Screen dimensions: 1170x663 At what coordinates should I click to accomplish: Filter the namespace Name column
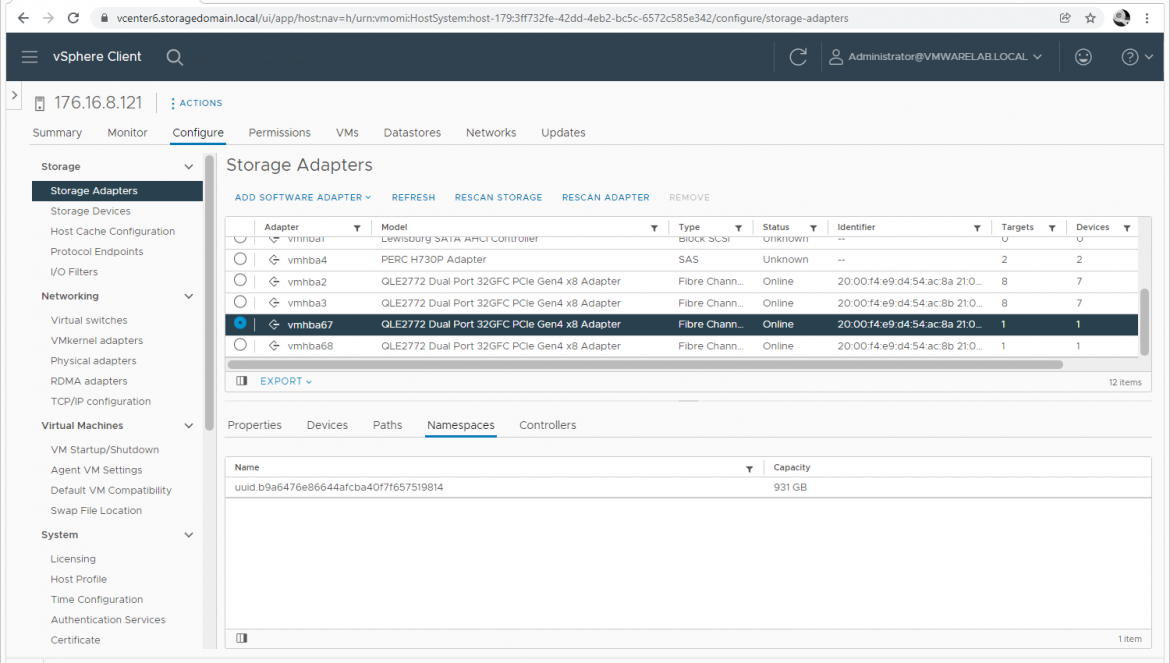749,469
